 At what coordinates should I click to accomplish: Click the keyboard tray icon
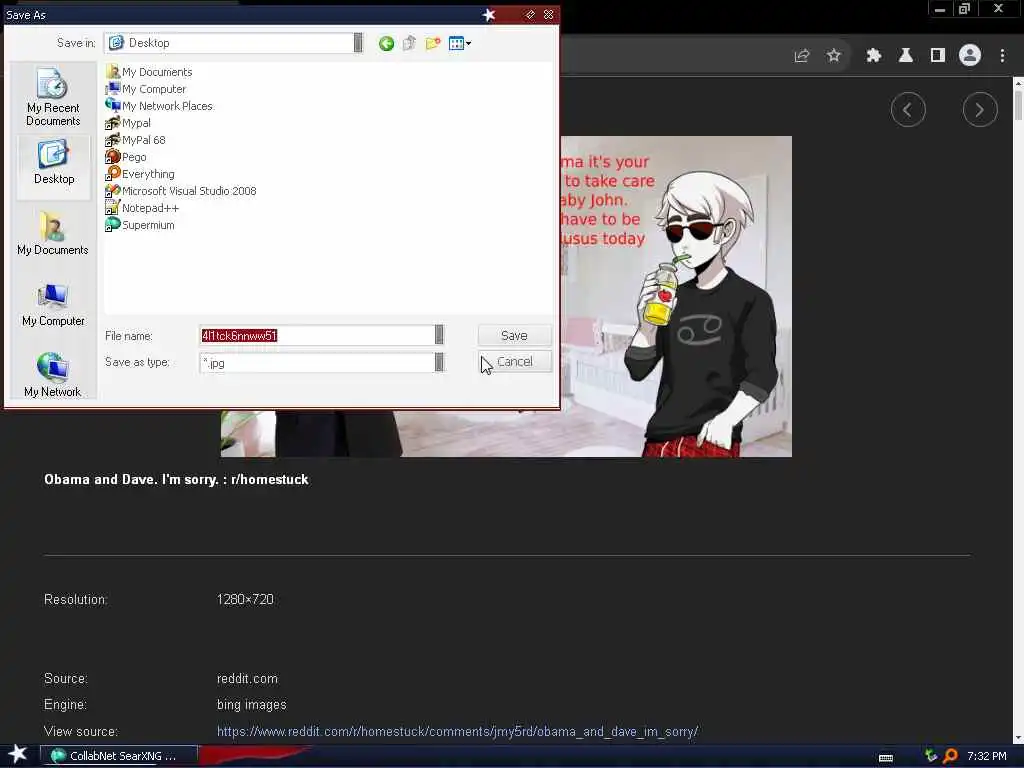(886, 758)
